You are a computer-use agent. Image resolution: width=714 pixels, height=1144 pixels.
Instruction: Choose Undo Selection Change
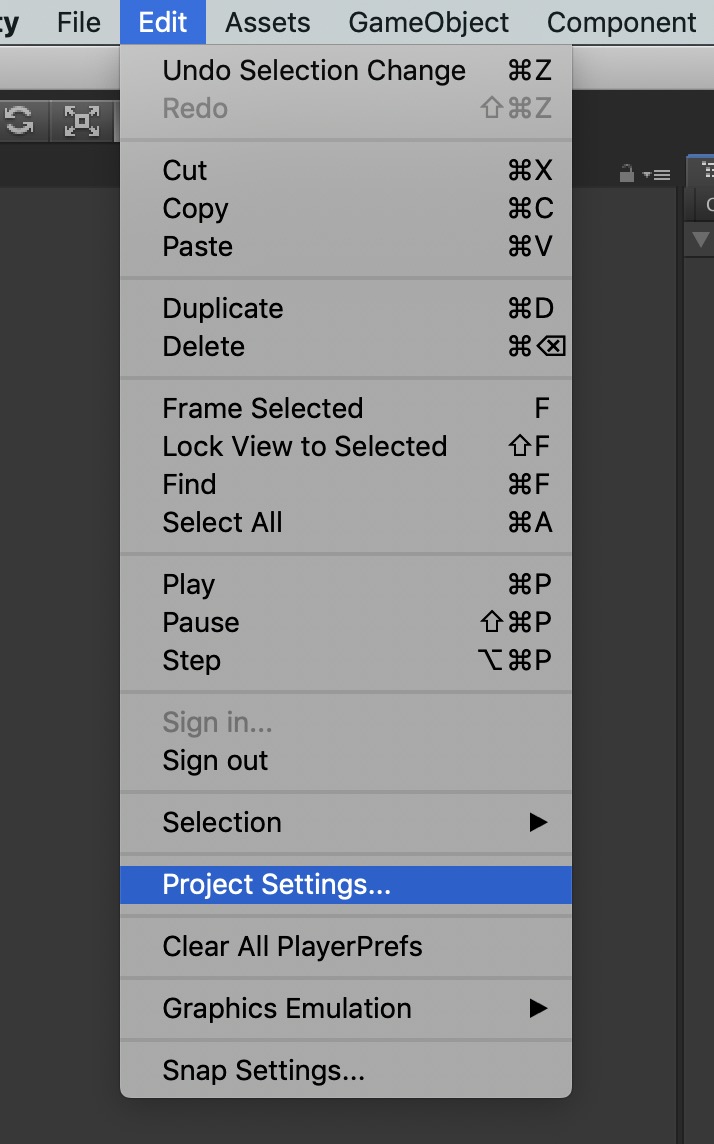click(x=314, y=70)
